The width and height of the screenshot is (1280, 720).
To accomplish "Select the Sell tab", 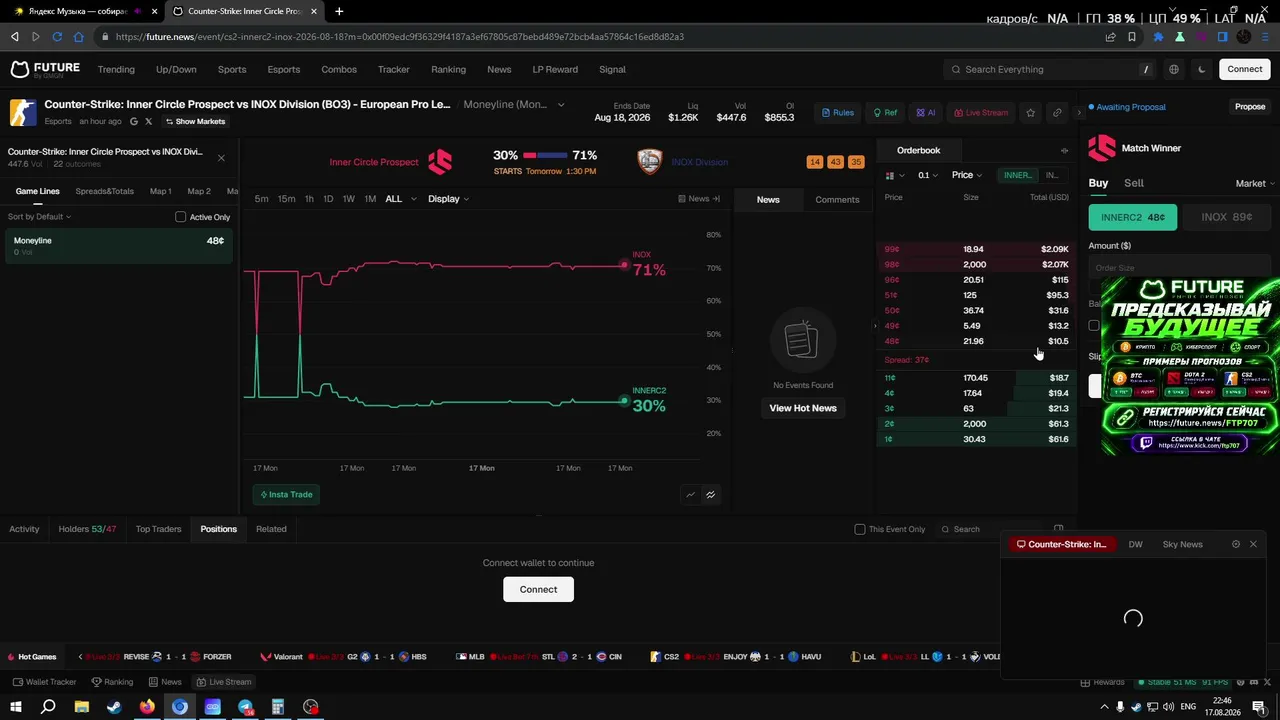I will [x=1134, y=183].
